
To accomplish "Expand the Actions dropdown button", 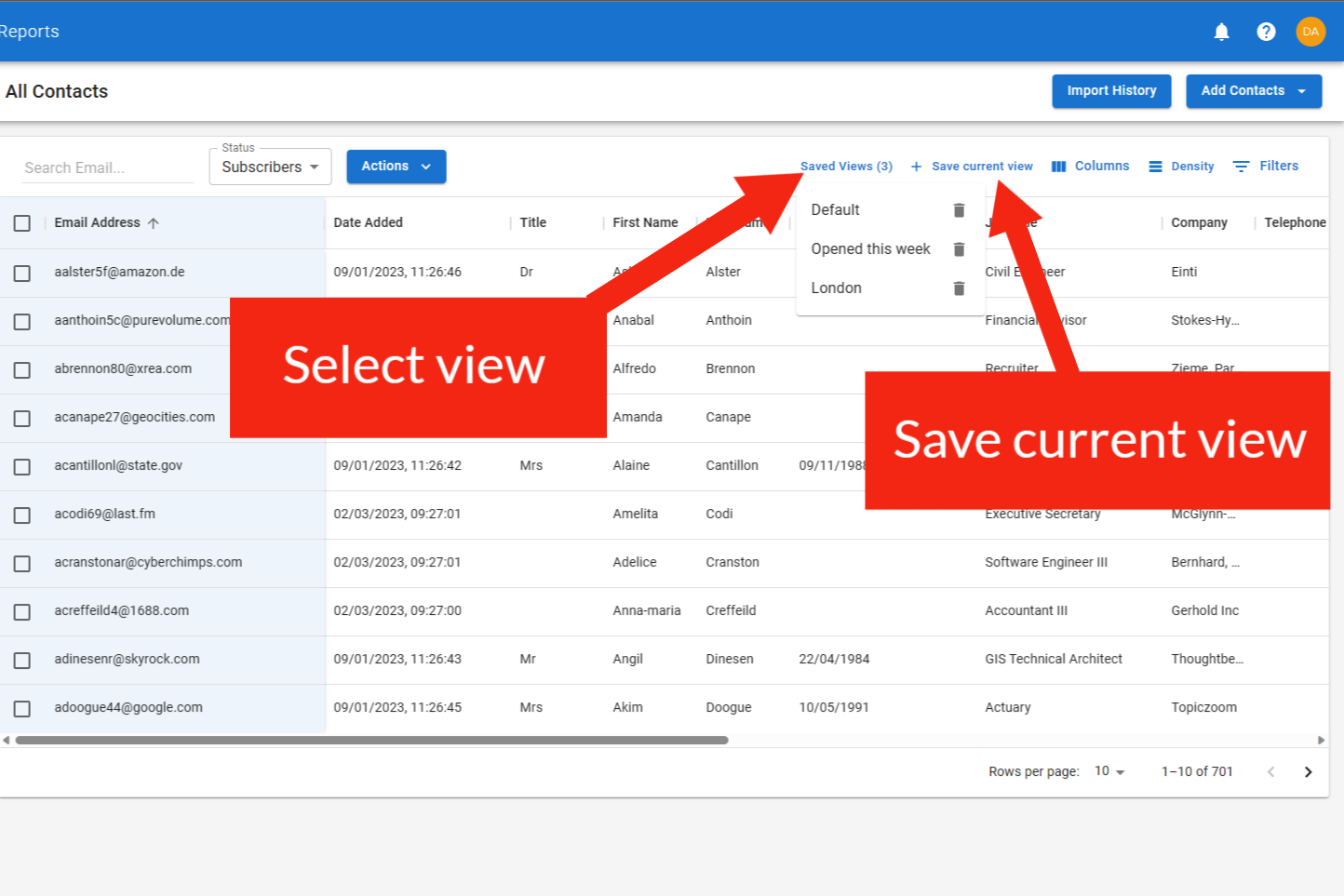I will [x=396, y=167].
